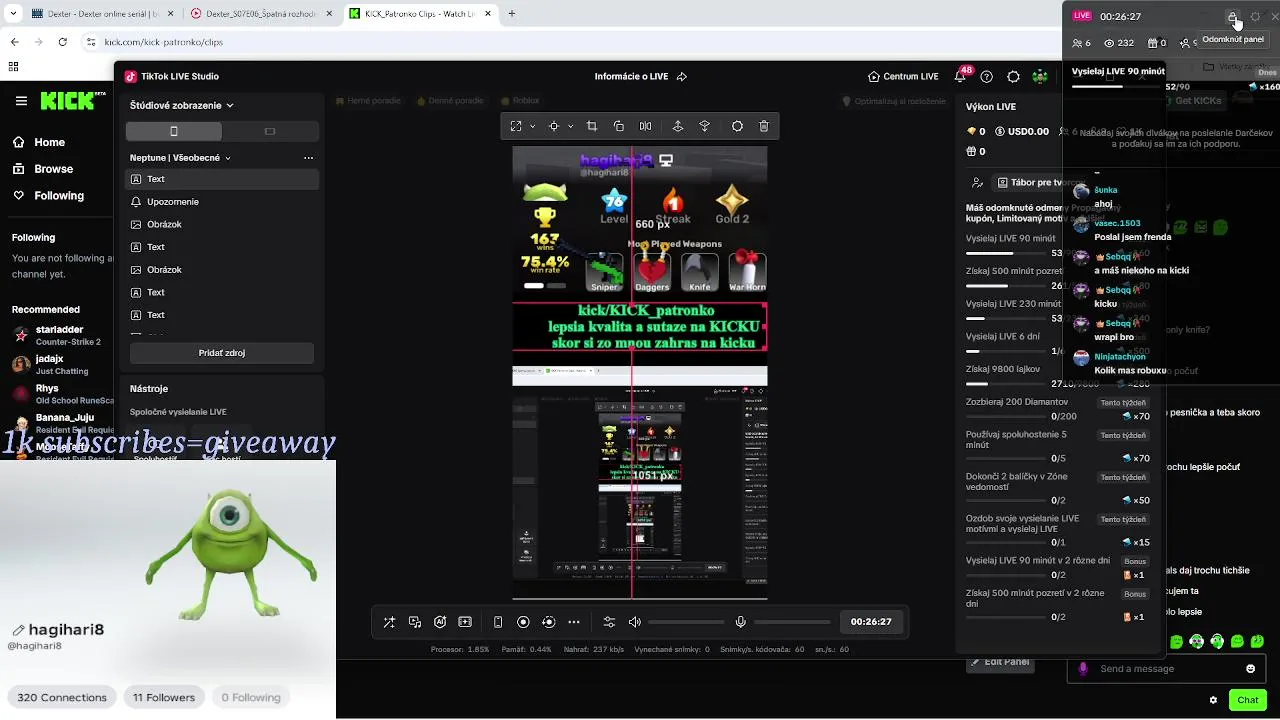This screenshot has height=720, width=1280.
Task: Switch to portrait scene layout toggle
Action: (174, 131)
